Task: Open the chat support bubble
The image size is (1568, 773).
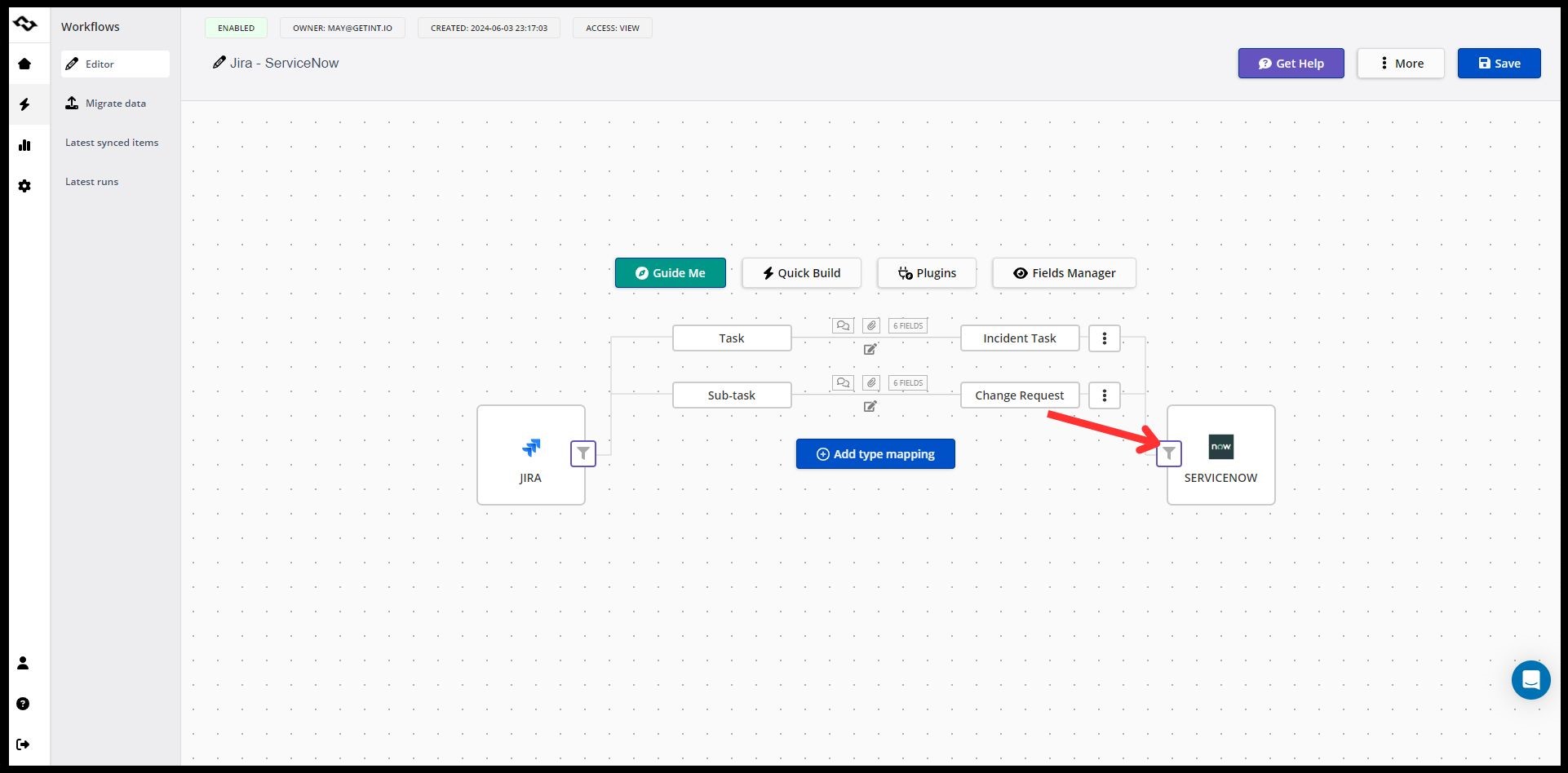Action: 1530,679
